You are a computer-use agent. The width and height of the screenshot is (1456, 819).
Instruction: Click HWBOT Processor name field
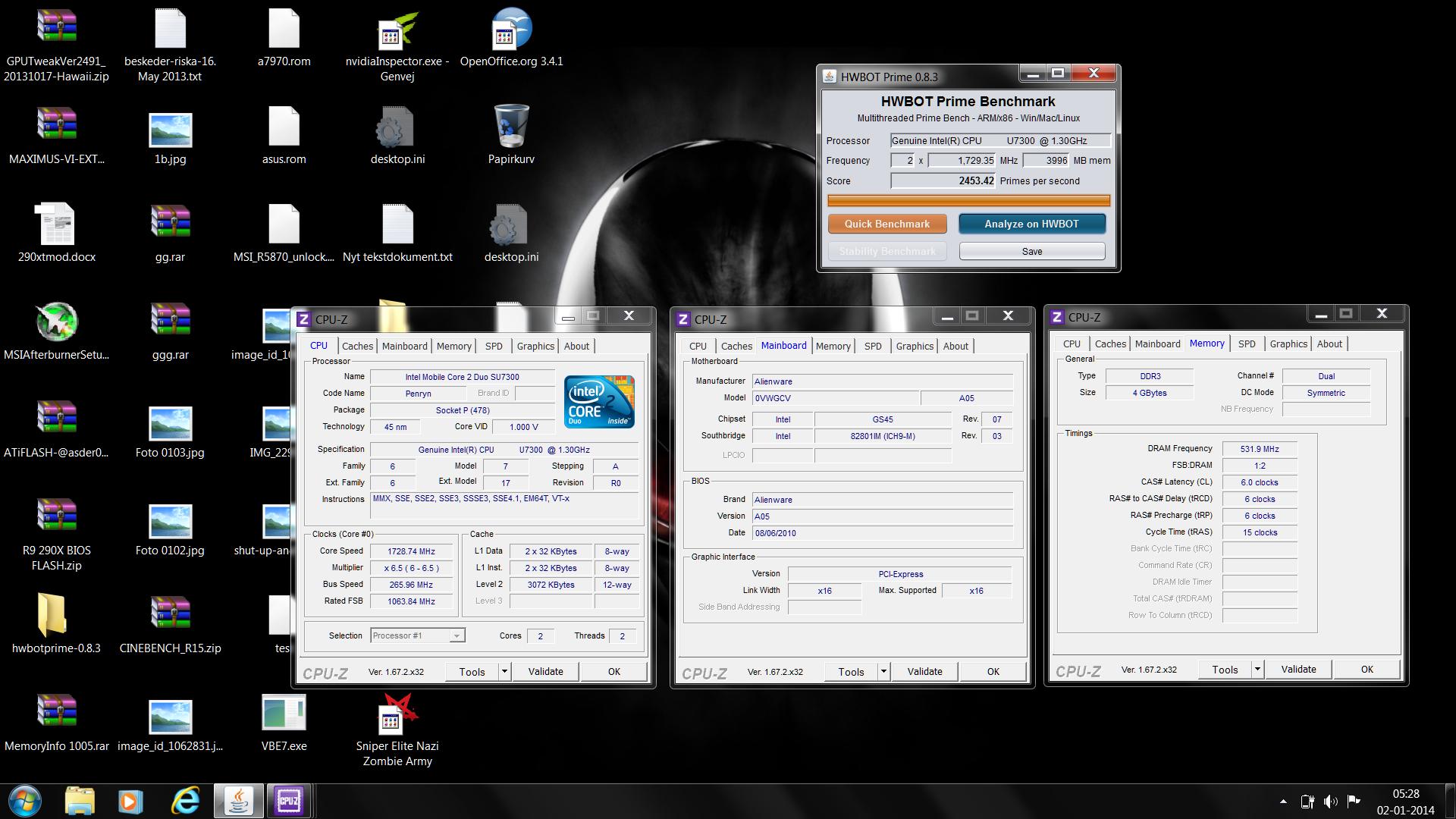tap(1000, 140)
